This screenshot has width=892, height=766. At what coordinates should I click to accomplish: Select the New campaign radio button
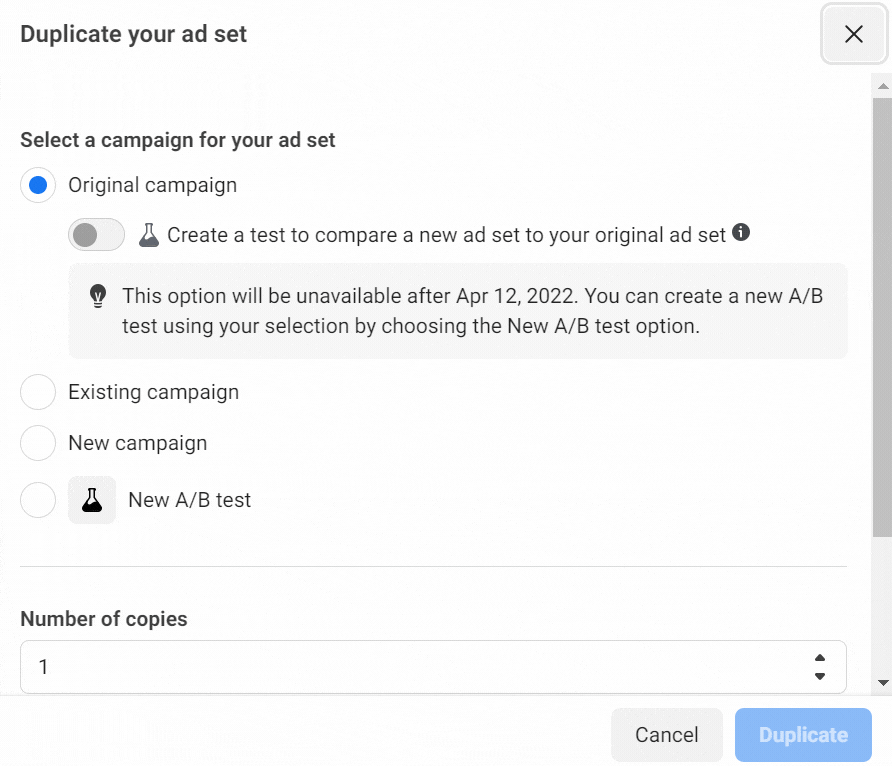[38, 443]
